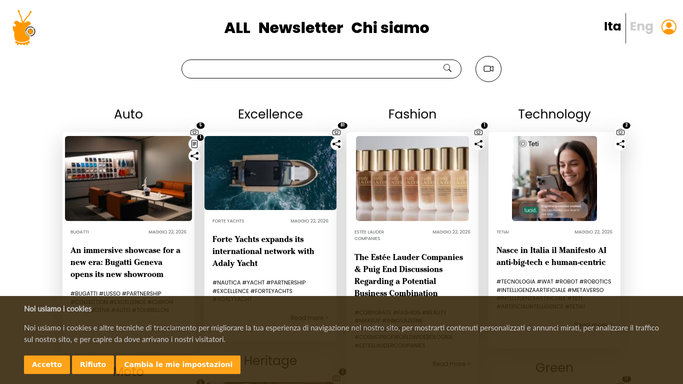Click the search magnifier icon
The image size is (683, 384).
447,68
